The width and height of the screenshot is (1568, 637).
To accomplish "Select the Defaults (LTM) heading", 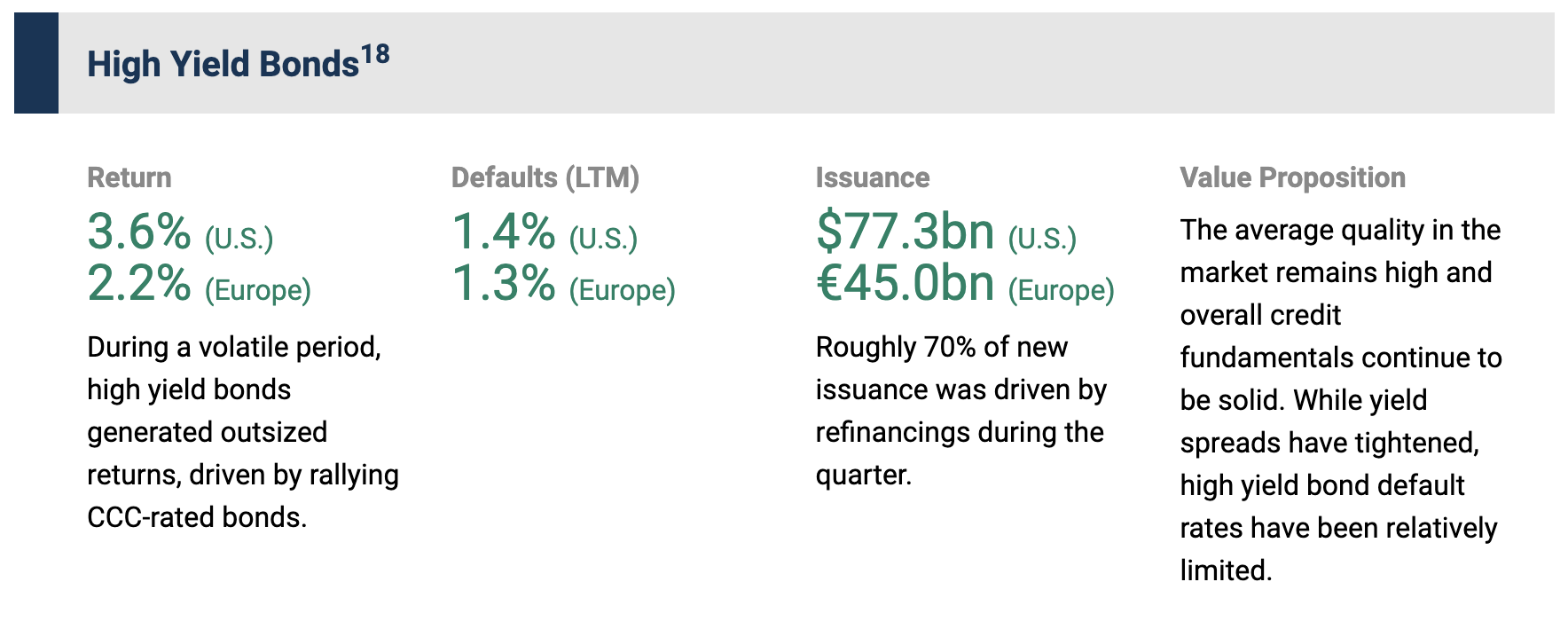I will point(545,177).
